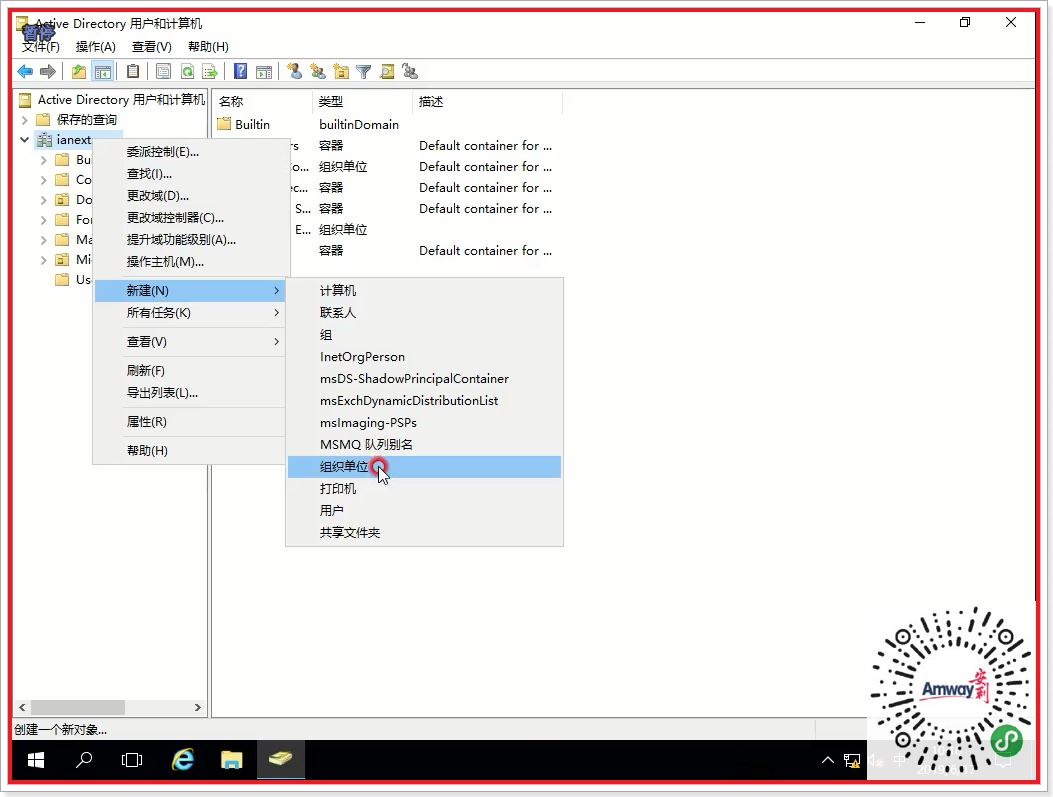The width and height of the screenshot is (1053, 797).
Task: Collapse the ianext domain node
Action: [25, 140]
